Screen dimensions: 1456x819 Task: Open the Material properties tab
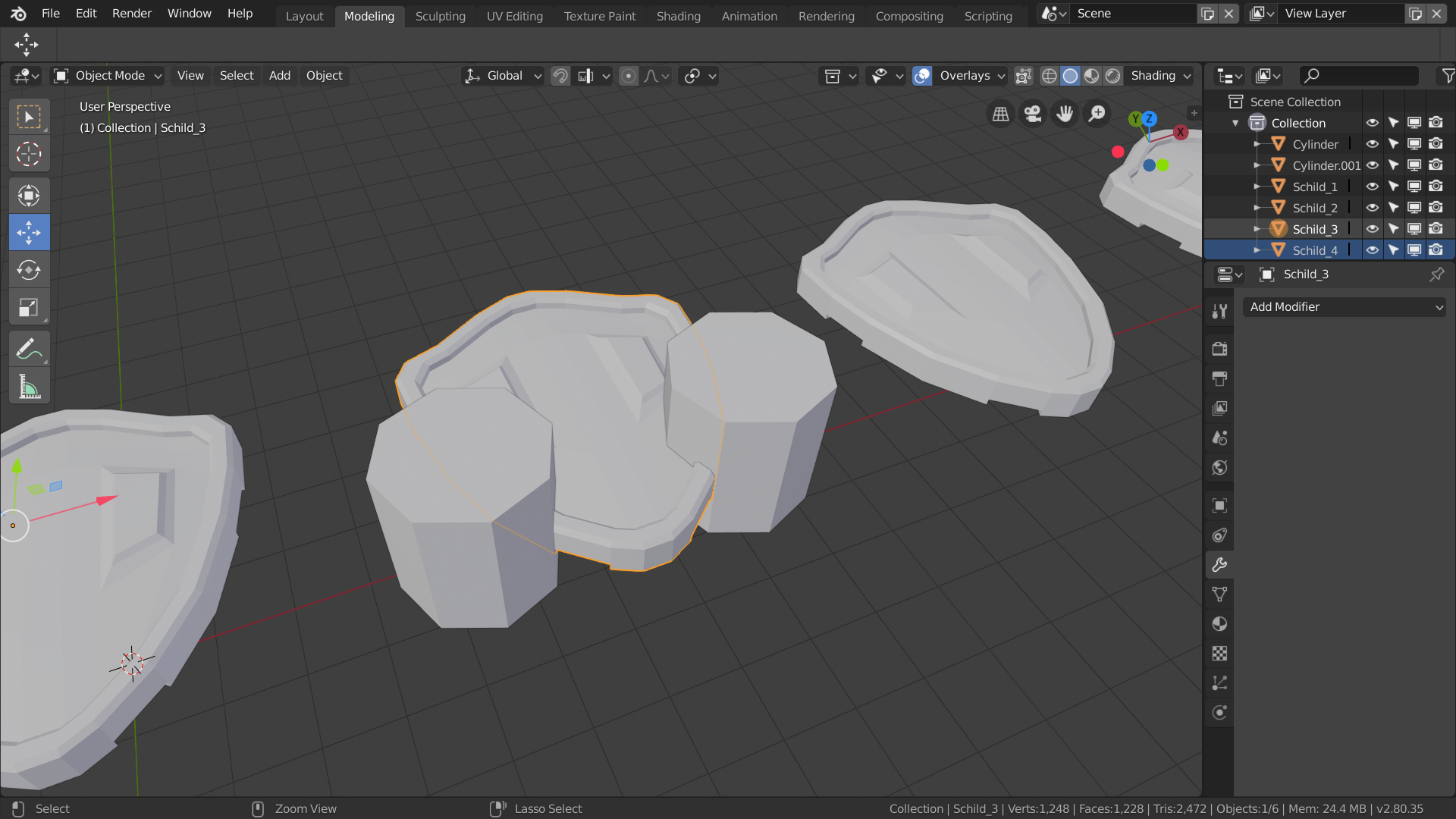click(1219, 624)
